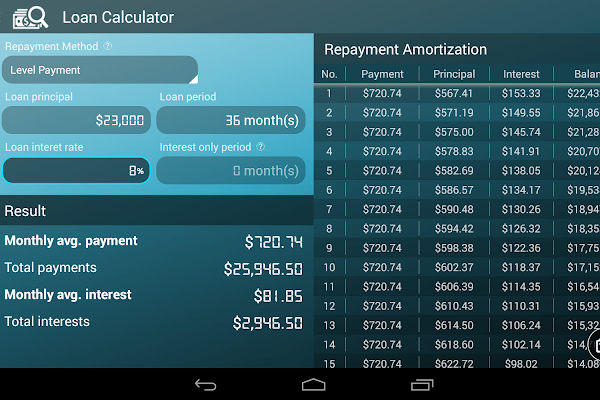Select interest $153.33 in row 1
The image size is (600, 400).
521,93
